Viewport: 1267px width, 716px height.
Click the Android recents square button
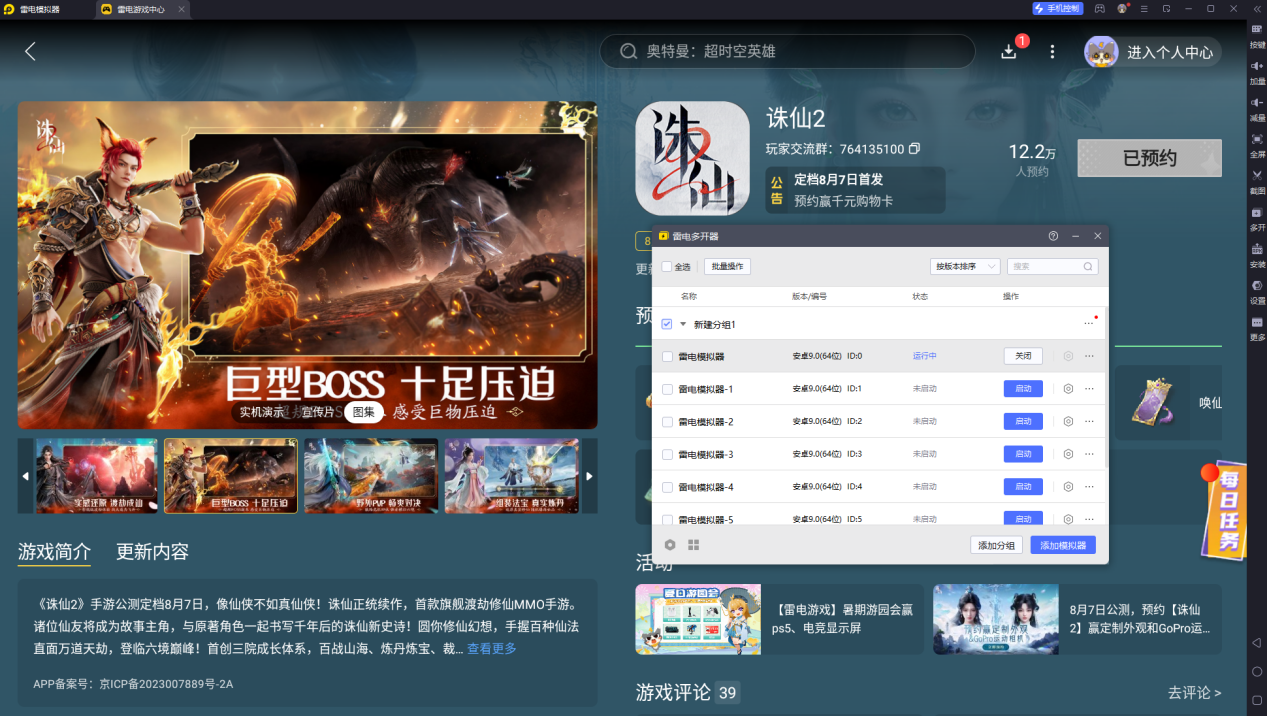[x=1257, y=699]
